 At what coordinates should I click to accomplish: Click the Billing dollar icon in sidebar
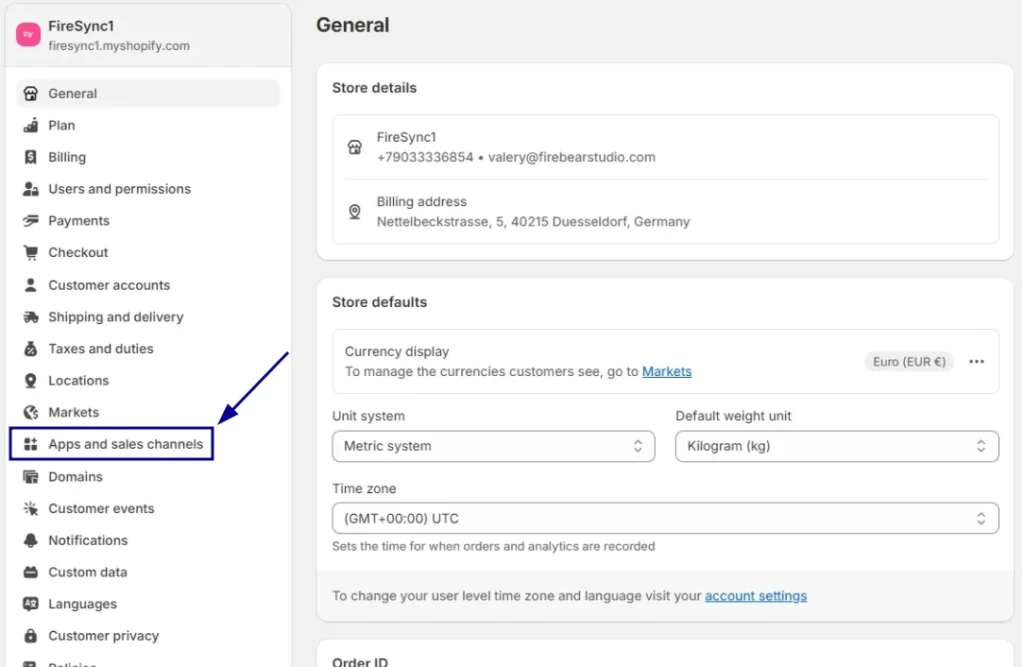(30, 157)
